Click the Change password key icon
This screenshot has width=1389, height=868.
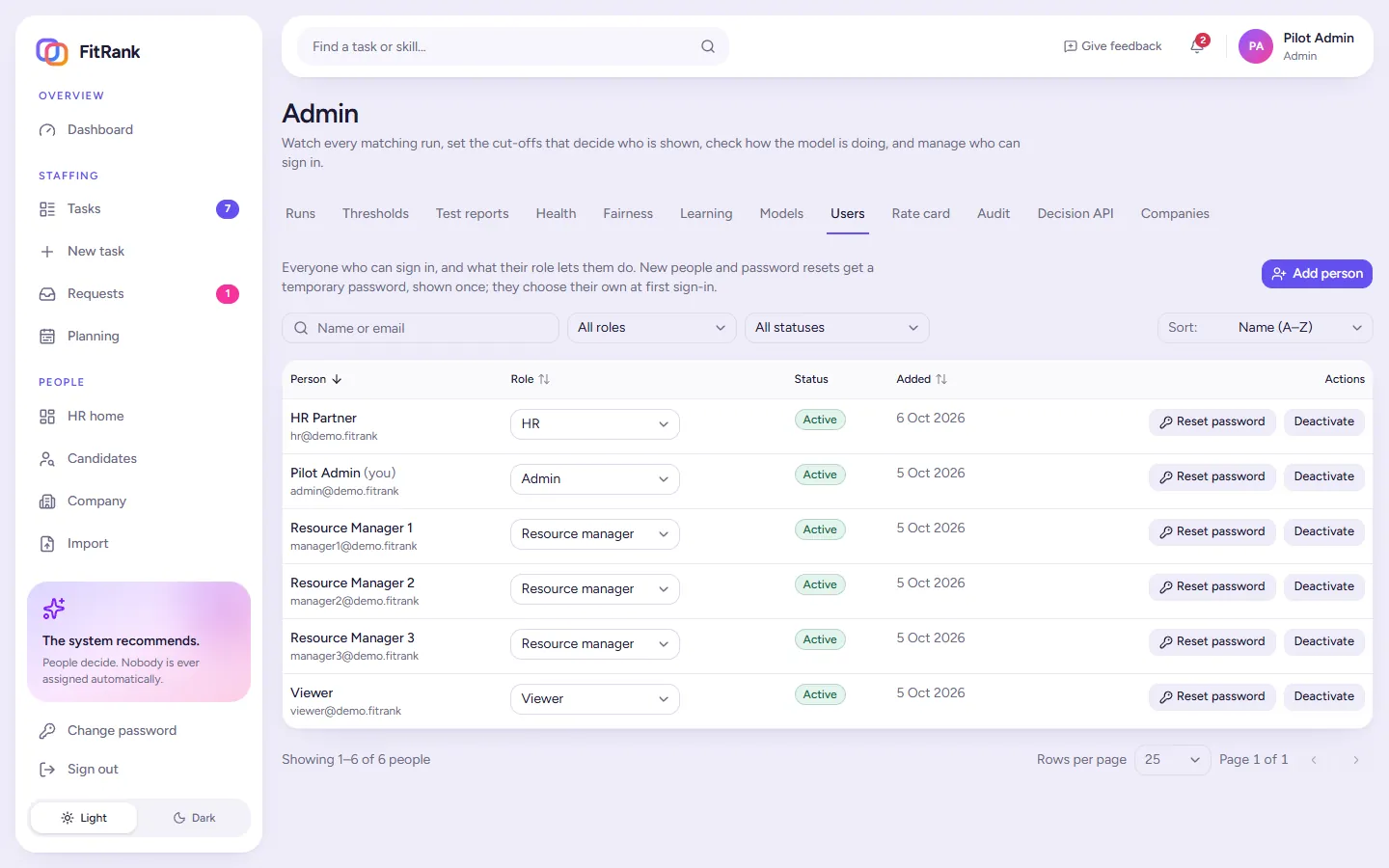(47, 731)
